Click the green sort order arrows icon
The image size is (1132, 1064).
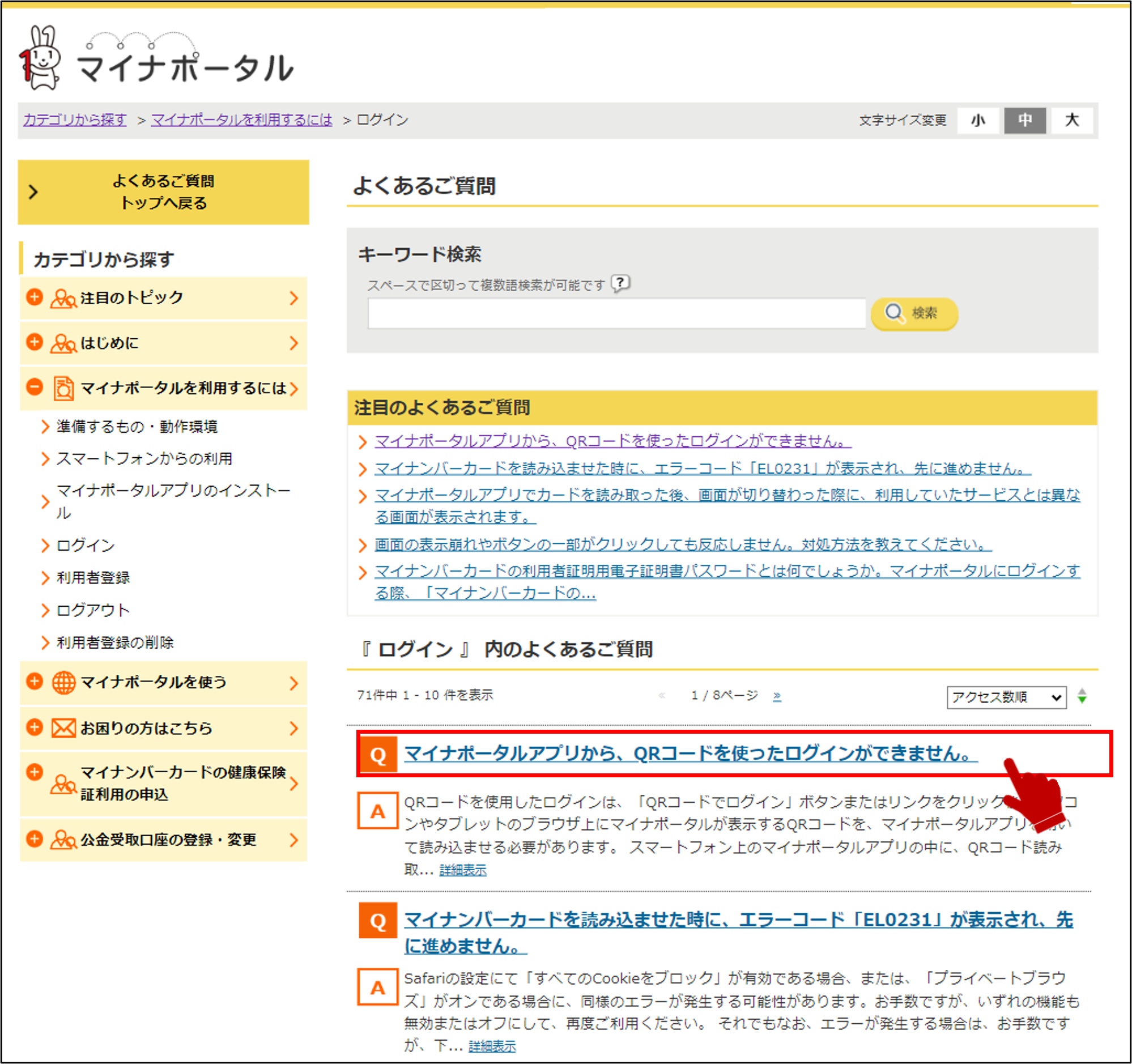pos(1082,696)
